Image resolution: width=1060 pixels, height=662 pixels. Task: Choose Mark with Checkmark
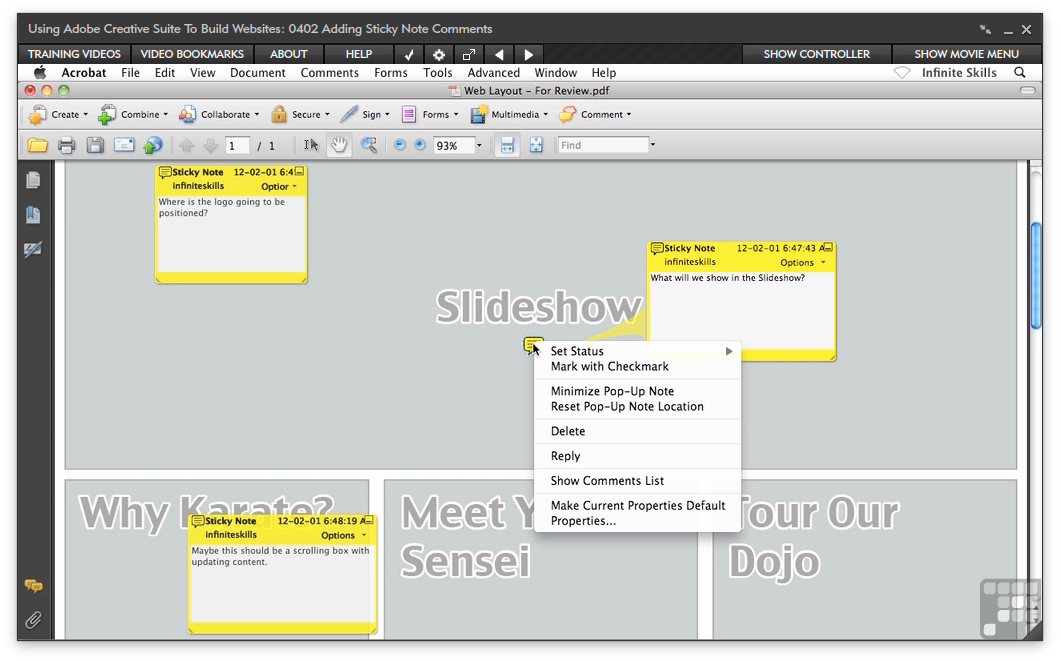click(637, 367)
